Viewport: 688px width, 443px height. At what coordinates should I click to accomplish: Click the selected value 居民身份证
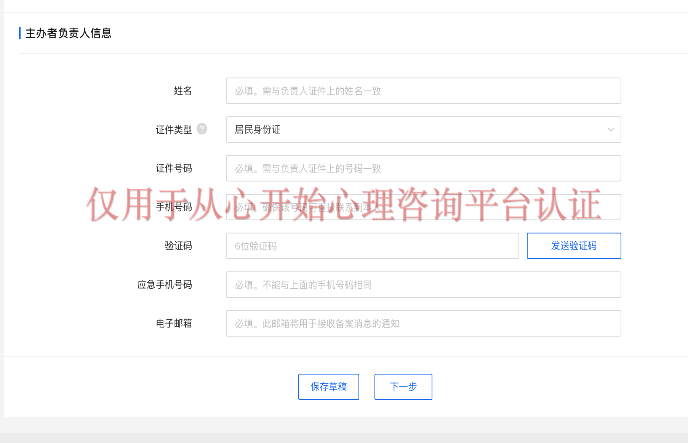pos(258,130)
